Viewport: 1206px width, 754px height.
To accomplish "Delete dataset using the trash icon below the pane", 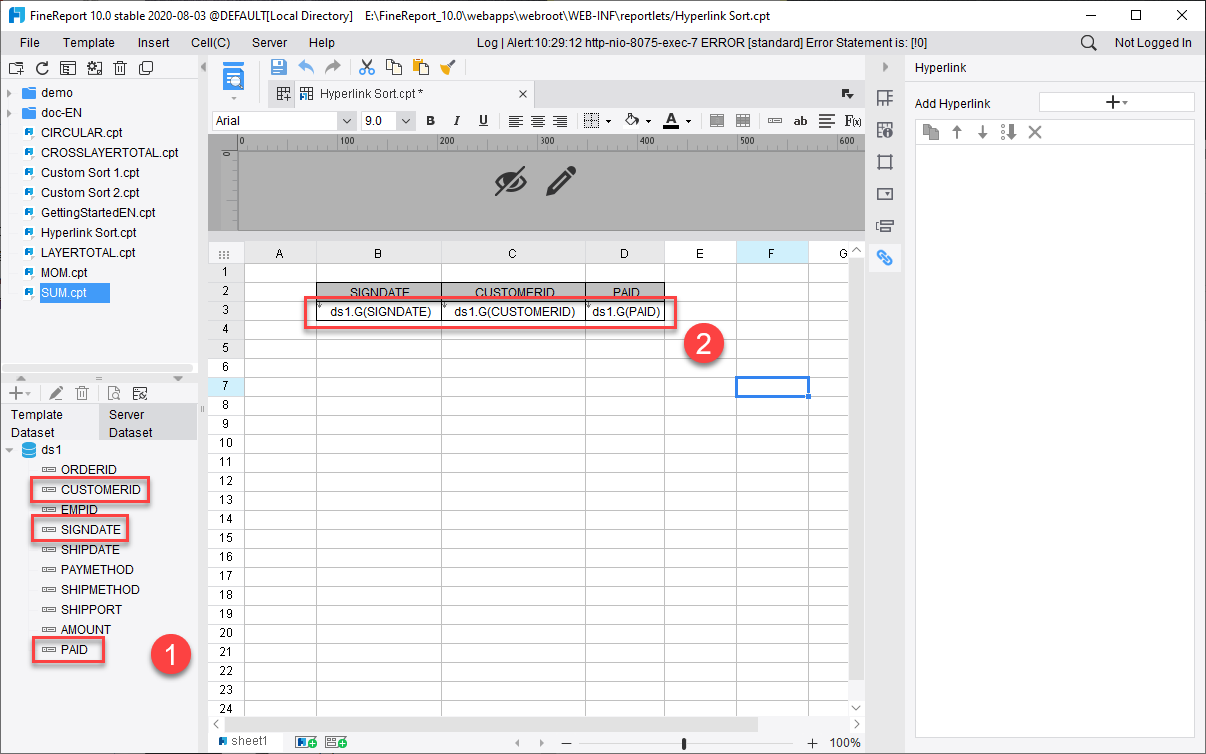I will click(x=82, y=392).
